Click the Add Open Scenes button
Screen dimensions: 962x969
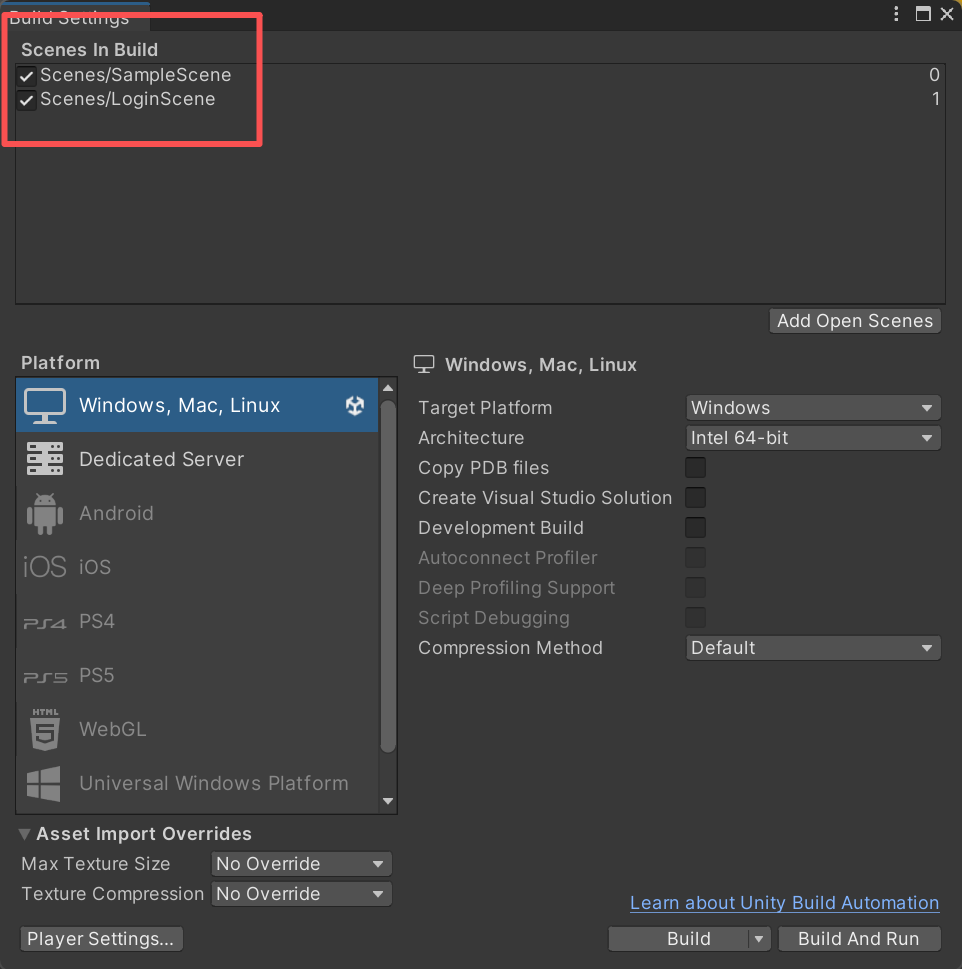tap(855, 321)
